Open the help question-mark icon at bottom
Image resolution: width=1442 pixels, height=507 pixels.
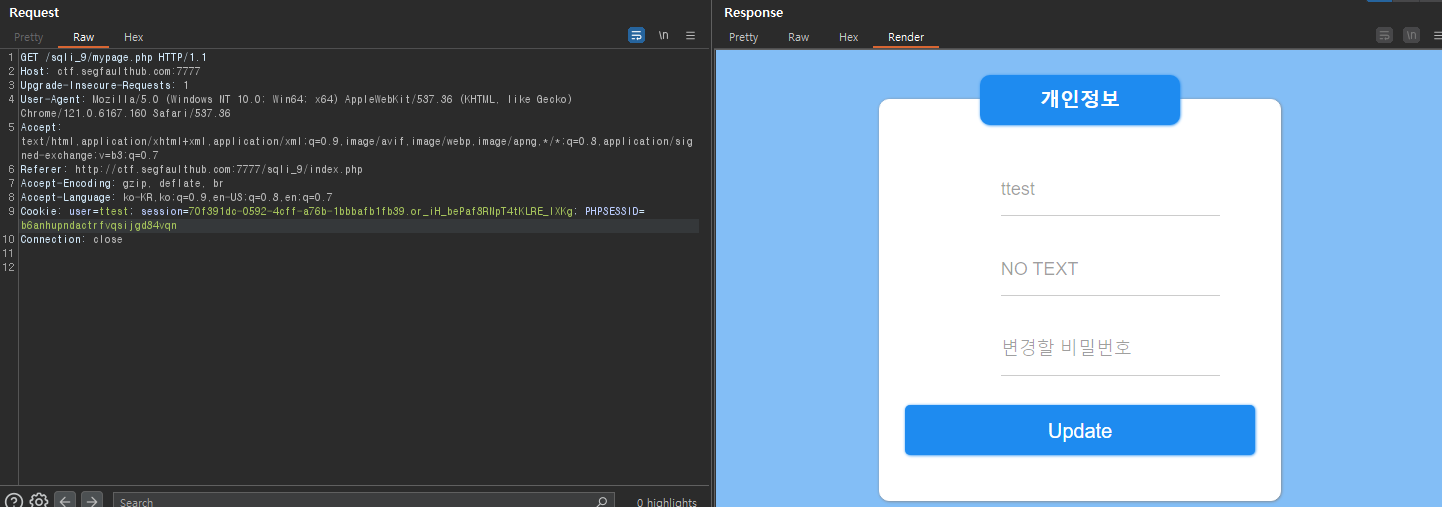(x=14, y=501)
